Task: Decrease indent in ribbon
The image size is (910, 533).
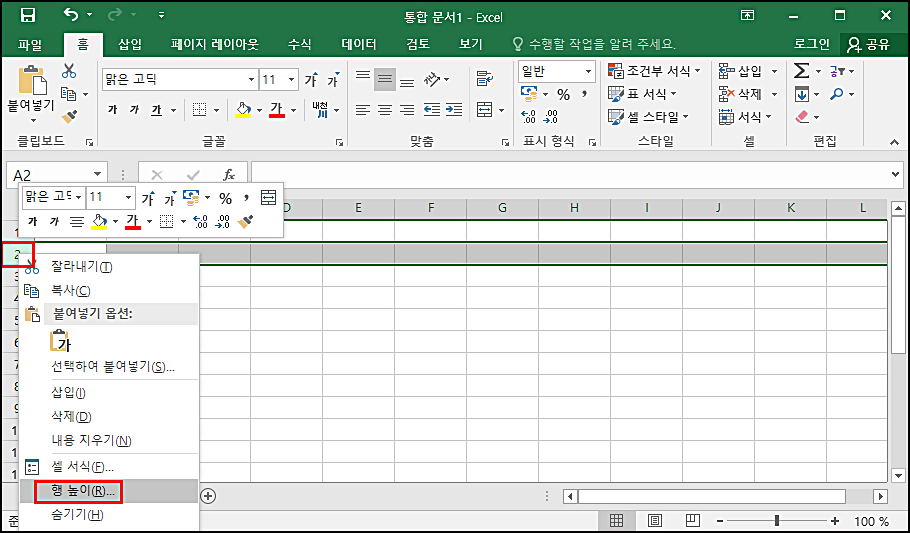Action: pyautogui.click(x=432, y=110)
